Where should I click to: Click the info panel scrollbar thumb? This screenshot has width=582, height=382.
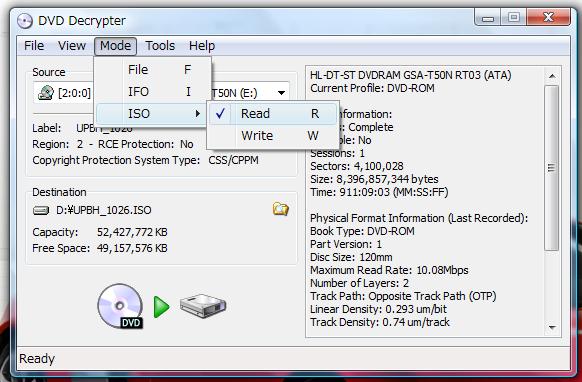[552, 168]
